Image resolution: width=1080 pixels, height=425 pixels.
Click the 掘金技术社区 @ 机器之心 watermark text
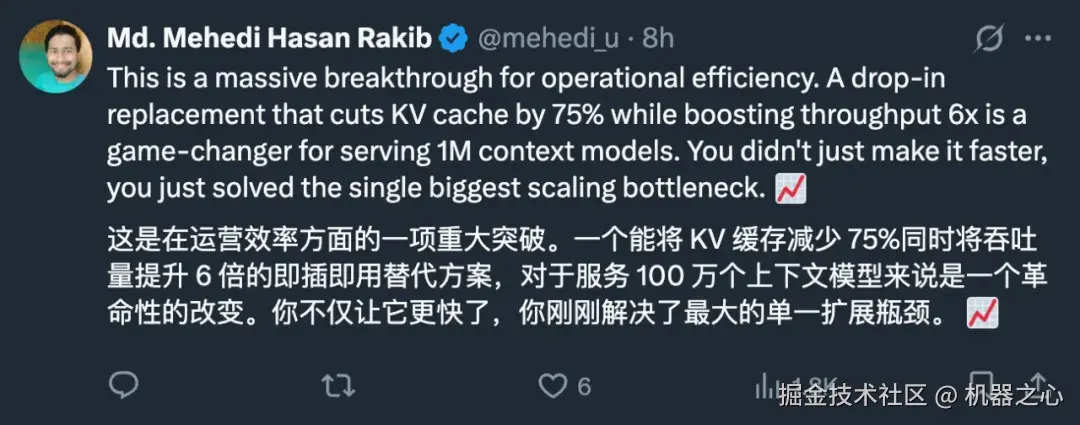[921, 396]
